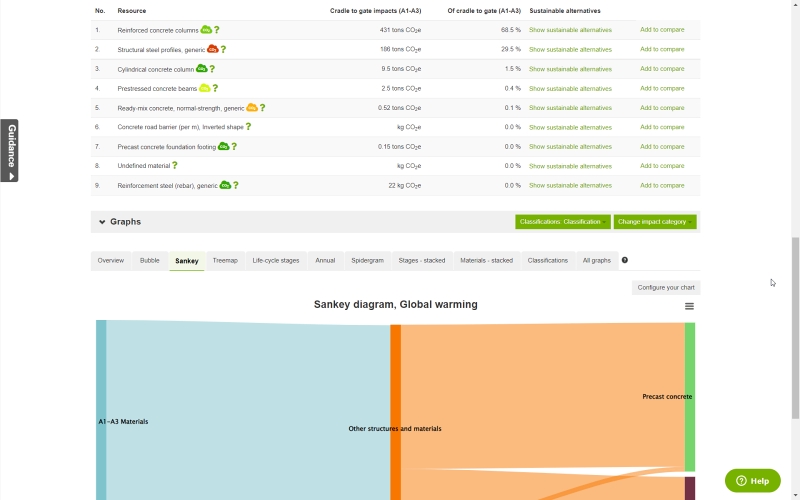The height and width of the screenshot is (500, 800).
Task: Add Structural steel profiles to compare
Action: [662, 49]
